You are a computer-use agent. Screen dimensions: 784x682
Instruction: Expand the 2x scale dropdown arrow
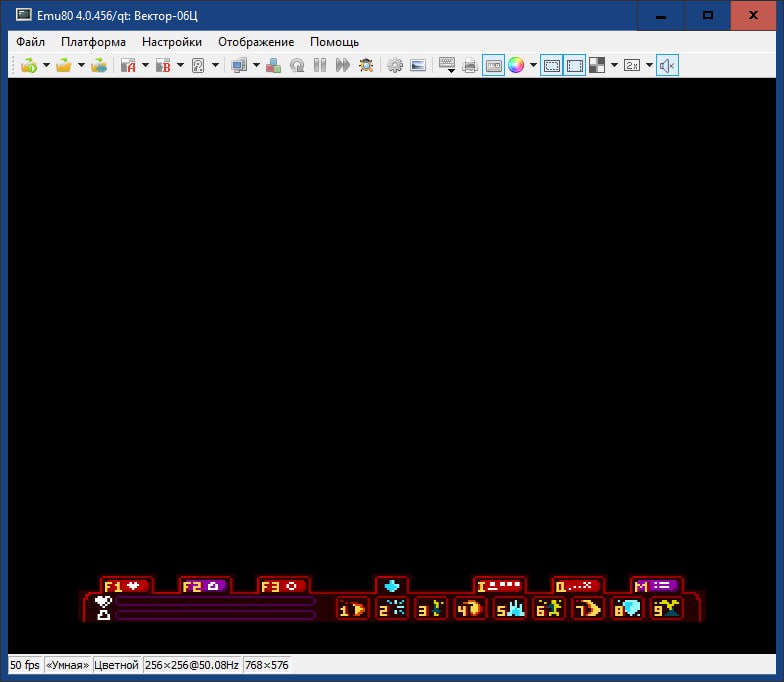click(x=649, y=66)
